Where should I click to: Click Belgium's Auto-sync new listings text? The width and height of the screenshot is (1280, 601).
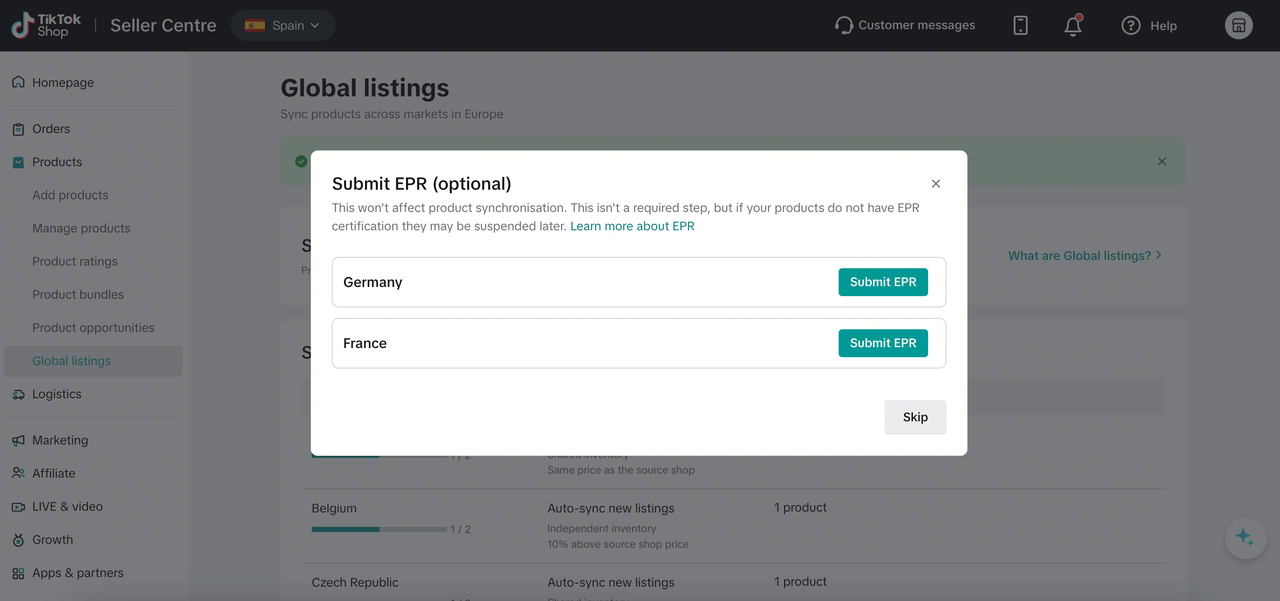click(611, 508)
